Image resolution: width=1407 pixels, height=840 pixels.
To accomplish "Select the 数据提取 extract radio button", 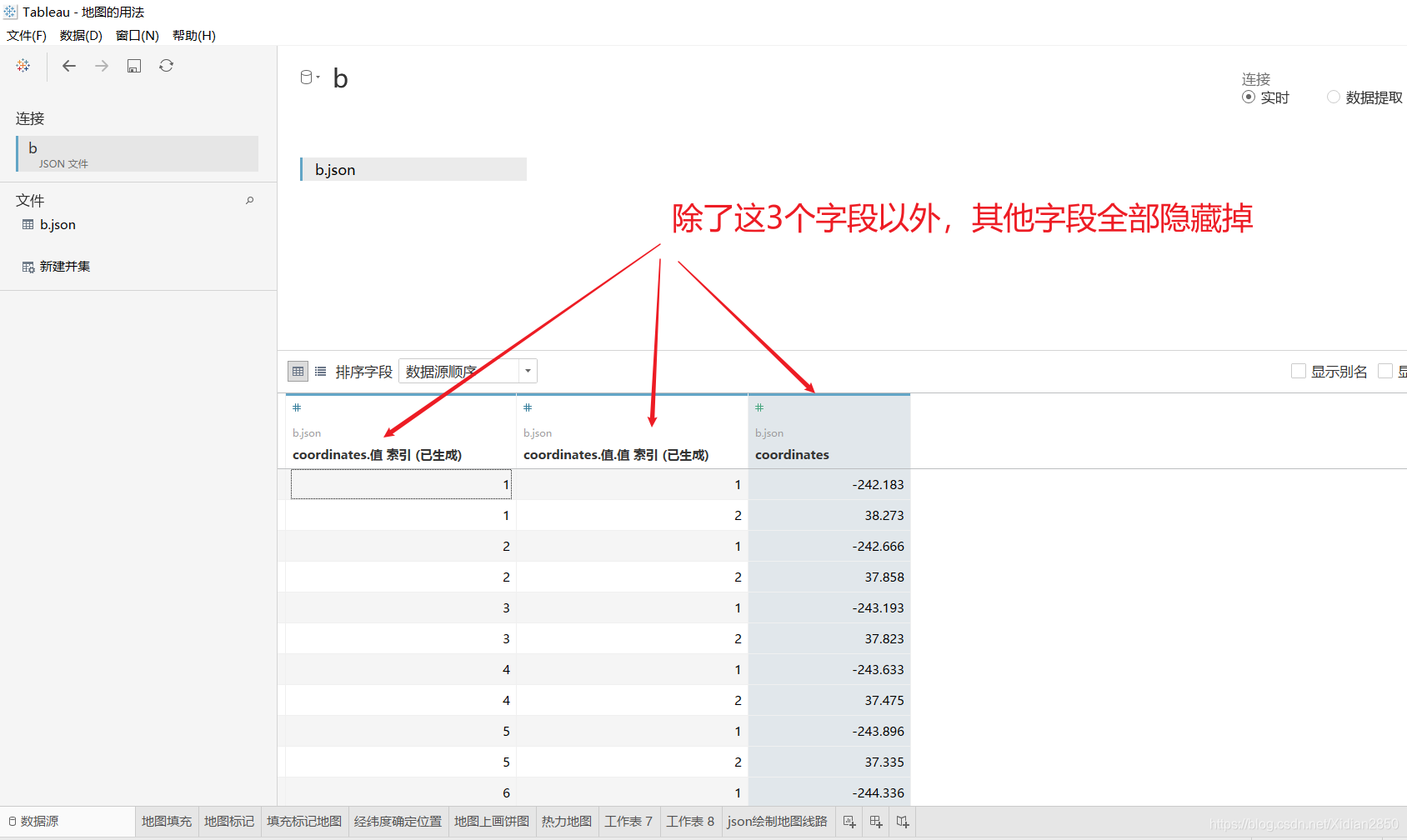I will point(1334,97).
